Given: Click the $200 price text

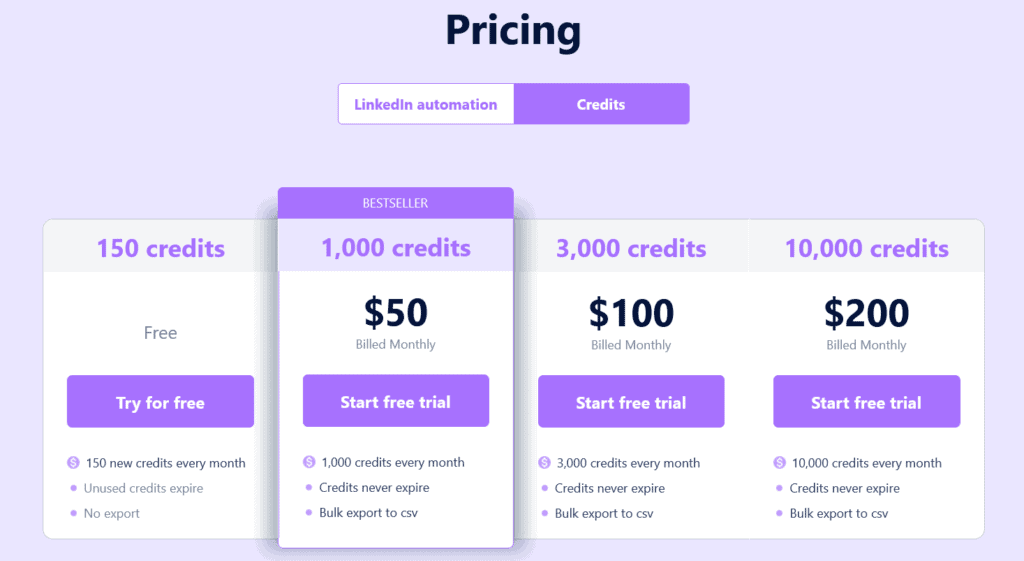Looking at the screenshot, I should (x=866, y=313).
